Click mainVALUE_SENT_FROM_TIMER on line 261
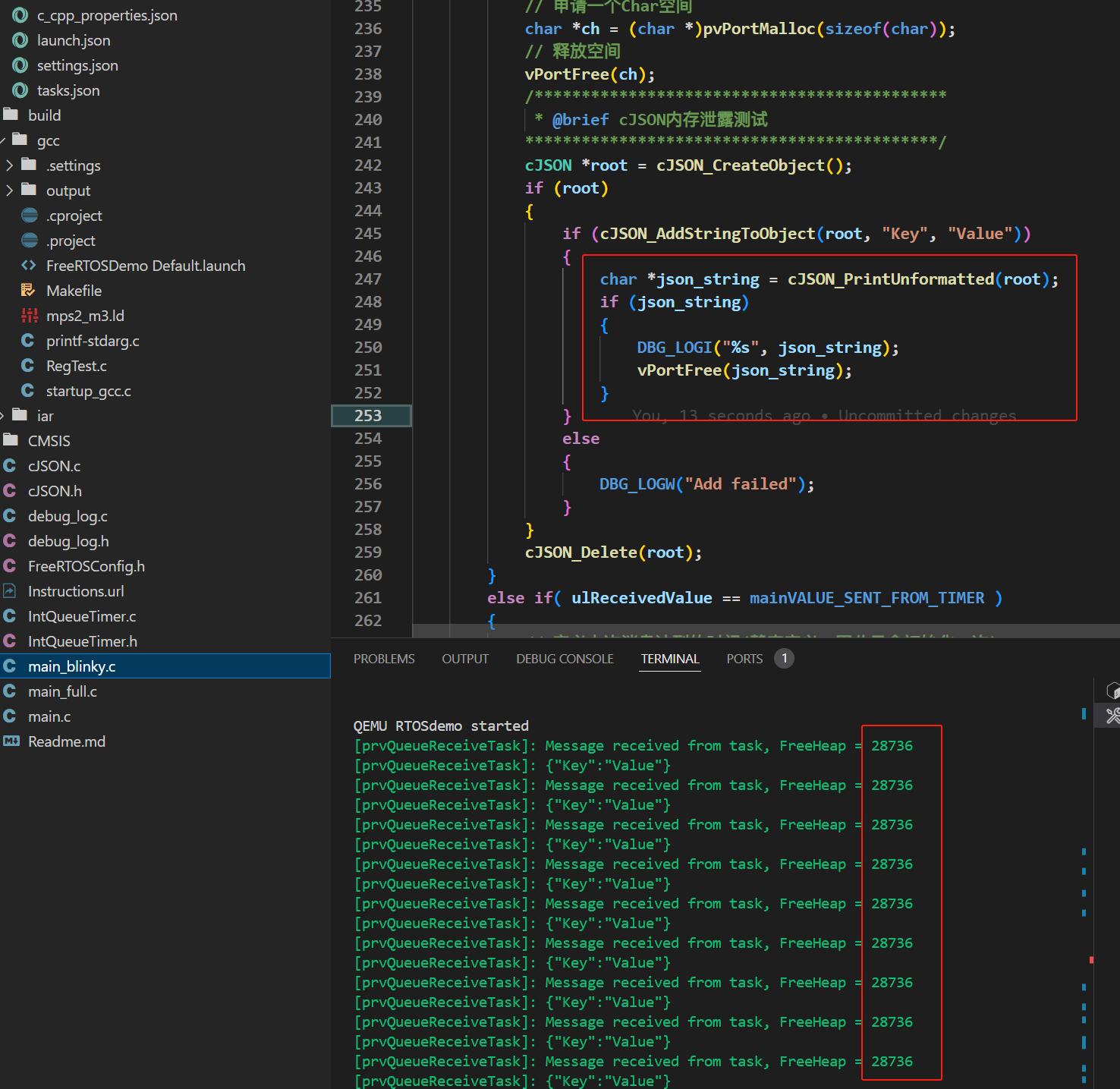The image size is (1120, 1089). coord(867,598)
